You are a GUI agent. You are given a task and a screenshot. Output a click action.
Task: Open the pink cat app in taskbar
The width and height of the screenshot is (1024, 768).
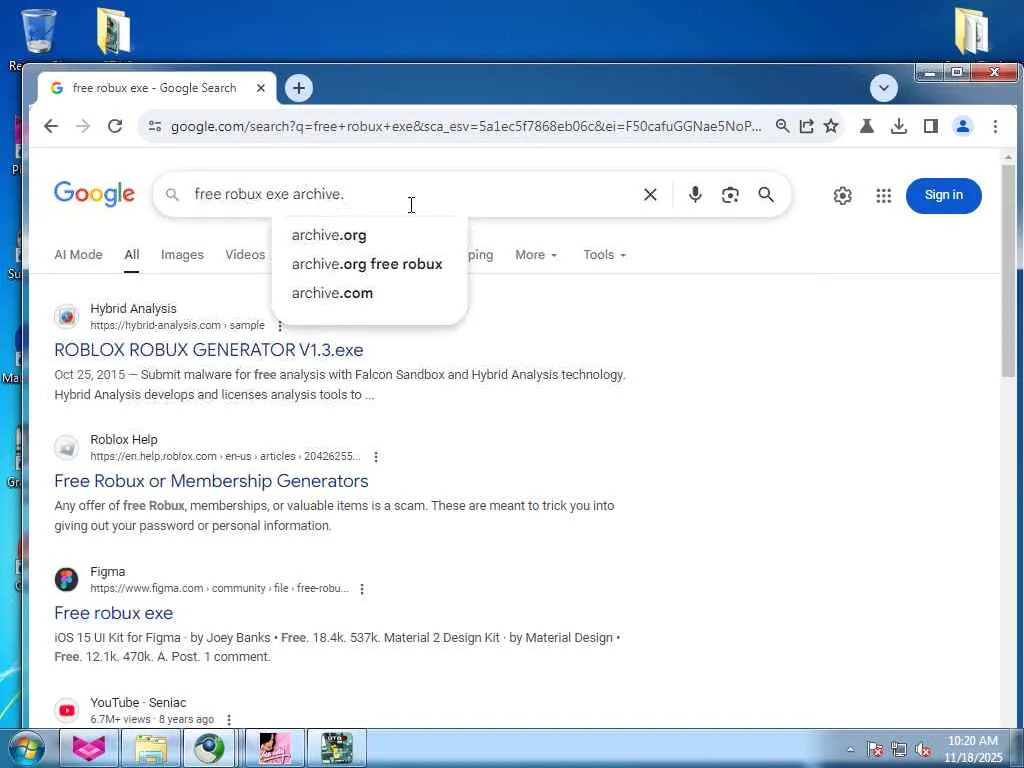point(89,748)
